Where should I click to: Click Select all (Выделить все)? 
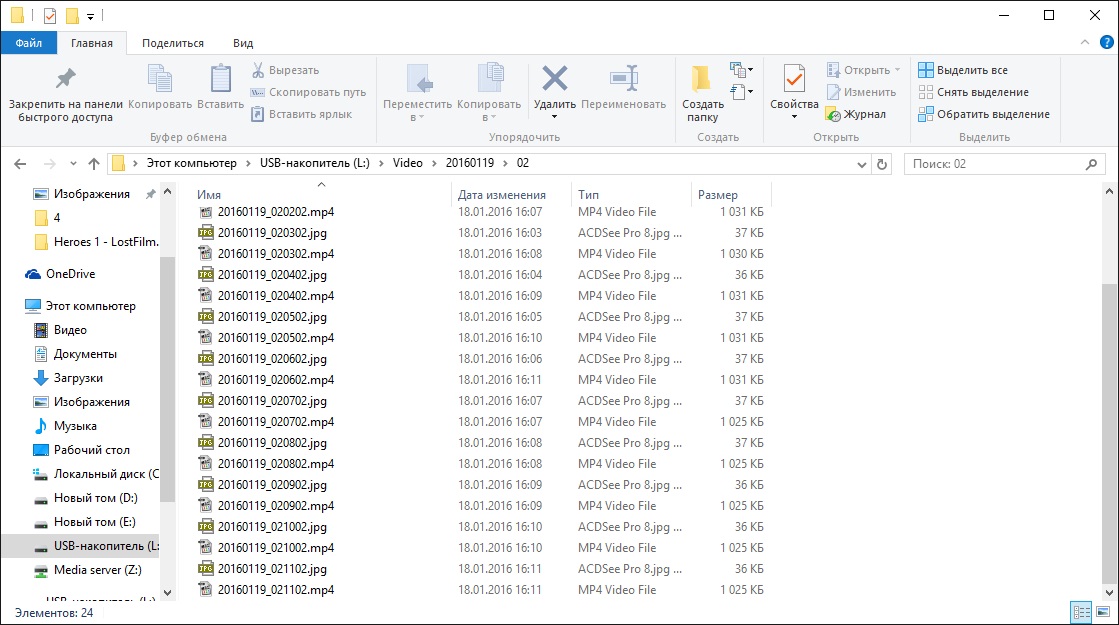click(963, 70)
